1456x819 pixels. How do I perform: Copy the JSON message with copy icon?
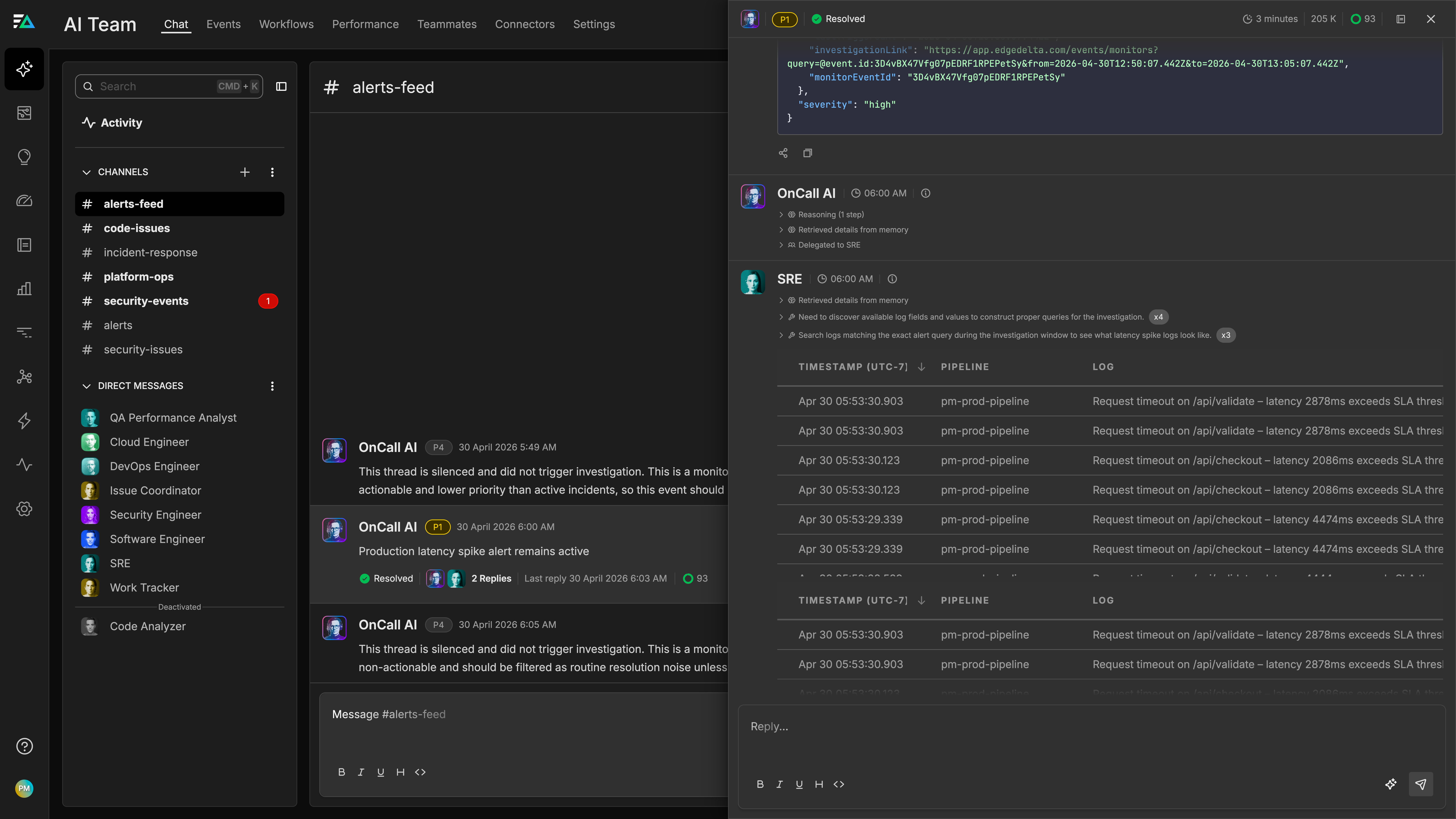[x=808, y=153]
